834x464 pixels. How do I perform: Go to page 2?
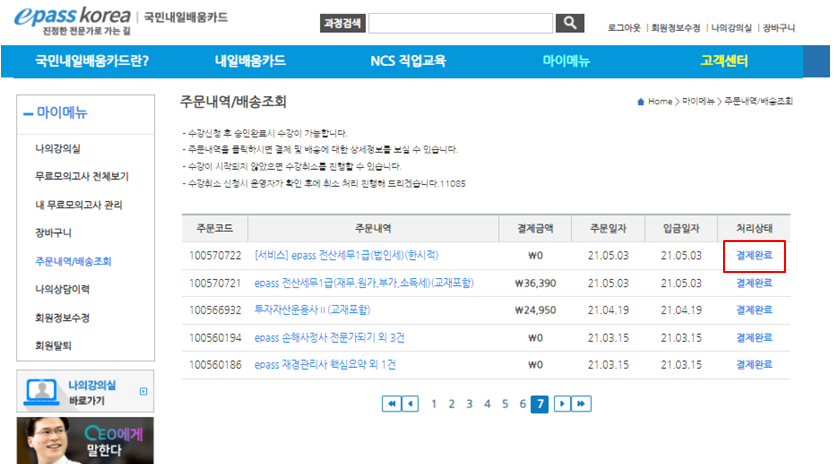(x=452, y=404)
